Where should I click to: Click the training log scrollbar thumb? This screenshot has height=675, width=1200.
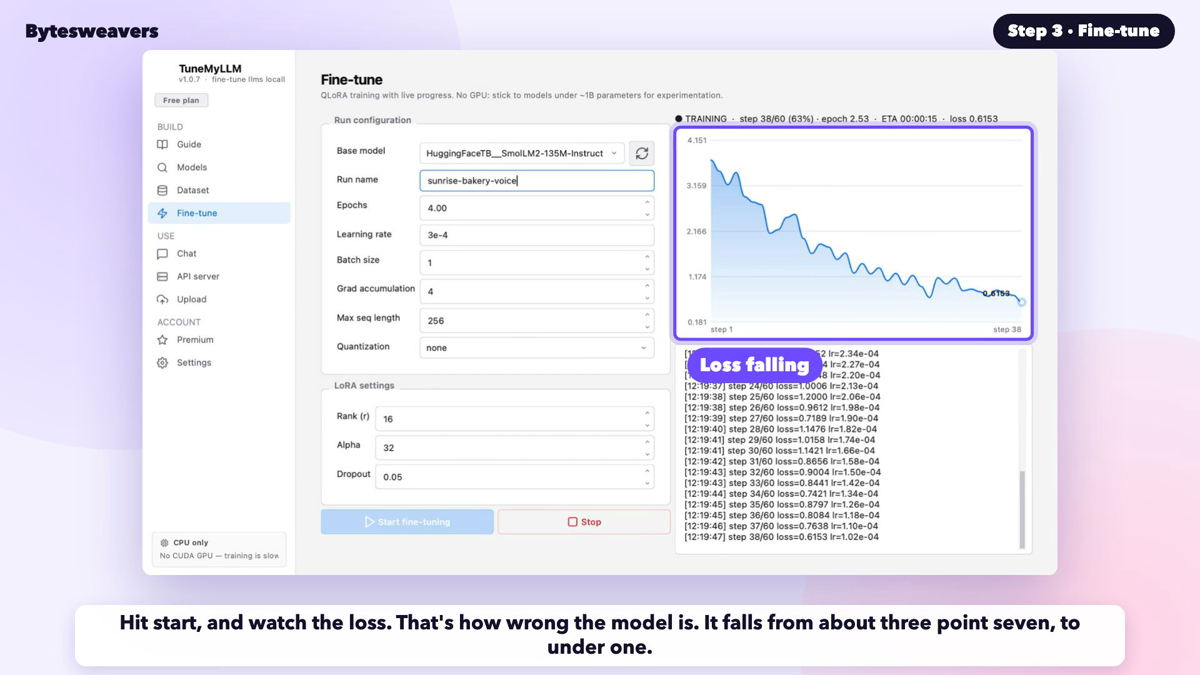(1022, 509)
